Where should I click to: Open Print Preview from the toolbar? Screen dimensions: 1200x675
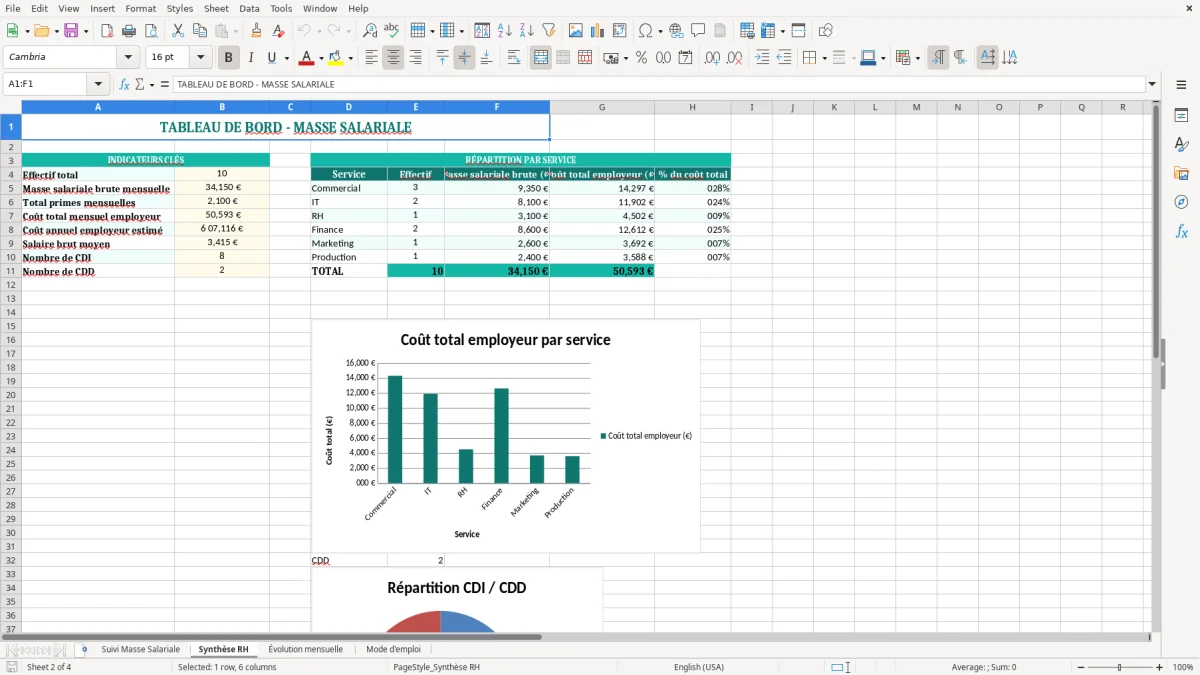(x=151, y=31)
